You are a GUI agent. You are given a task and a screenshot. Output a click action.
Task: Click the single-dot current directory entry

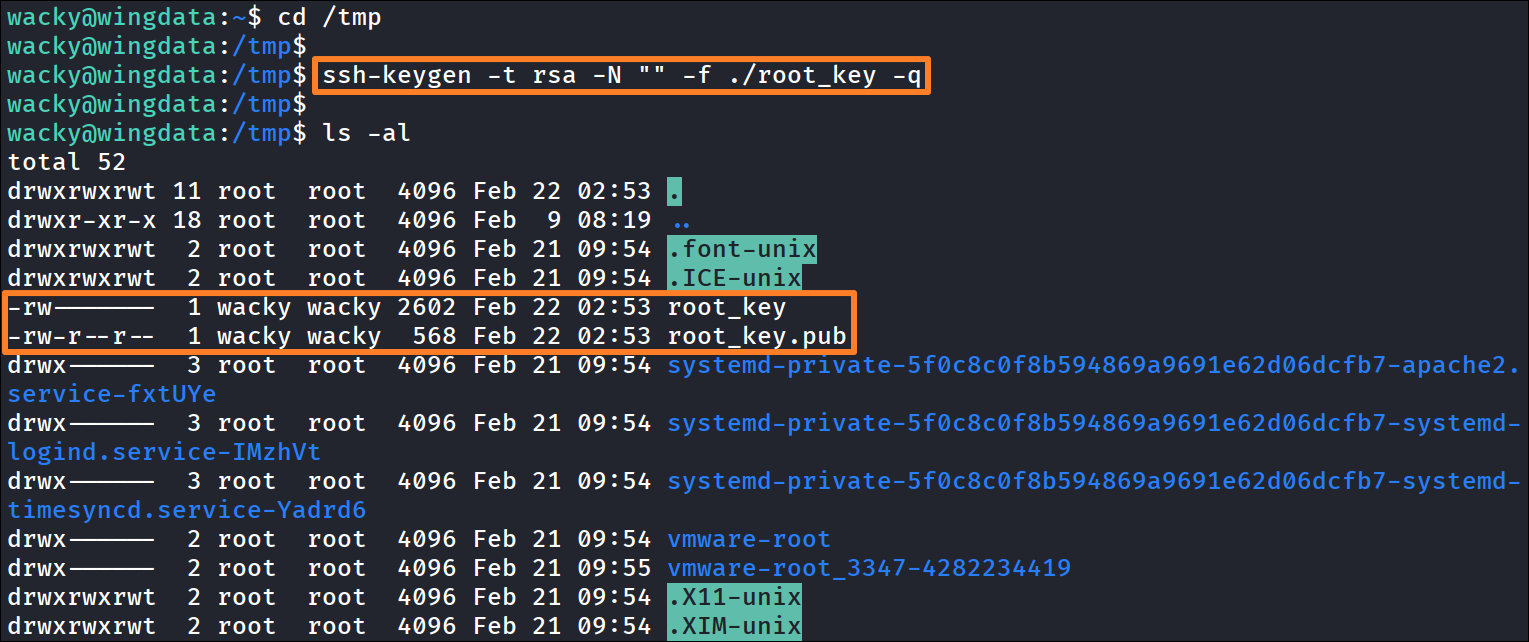tap(675, 191)
